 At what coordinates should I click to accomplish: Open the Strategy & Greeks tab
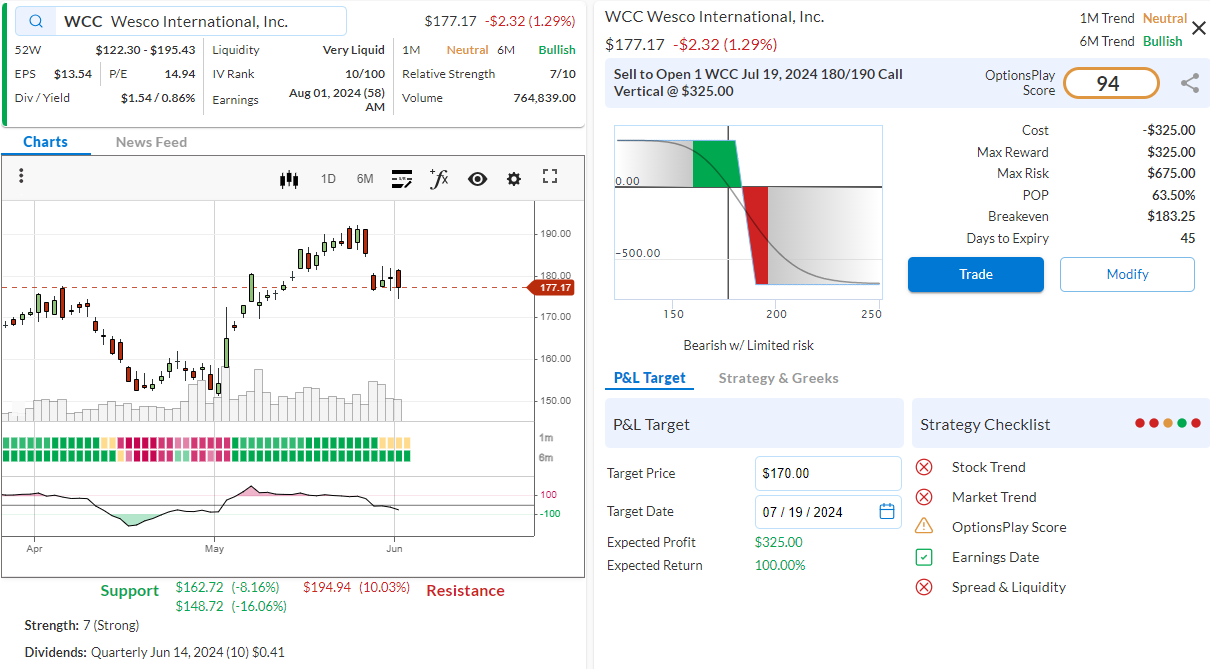[x=778, y=378]
